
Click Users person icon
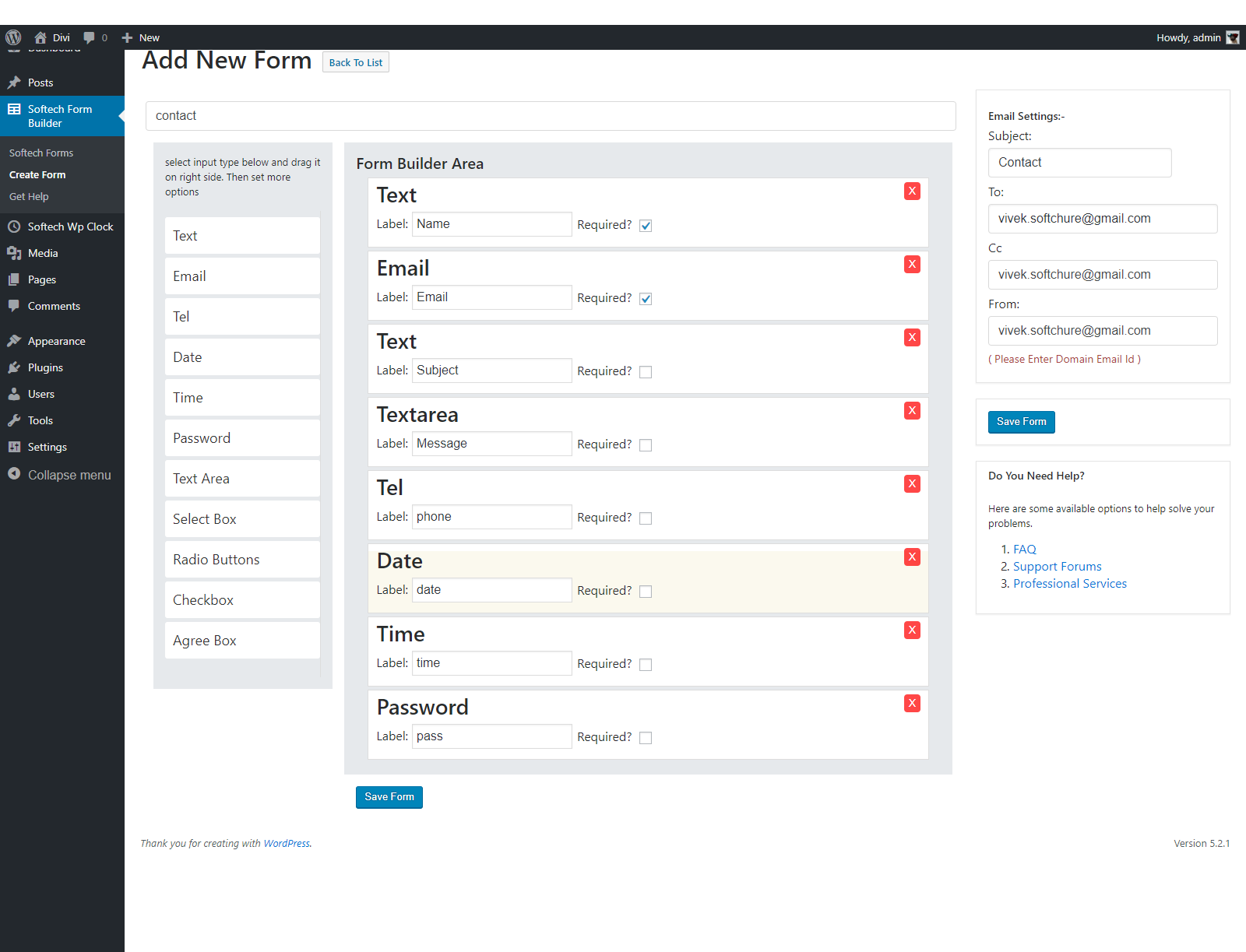(x=14, y=394)
